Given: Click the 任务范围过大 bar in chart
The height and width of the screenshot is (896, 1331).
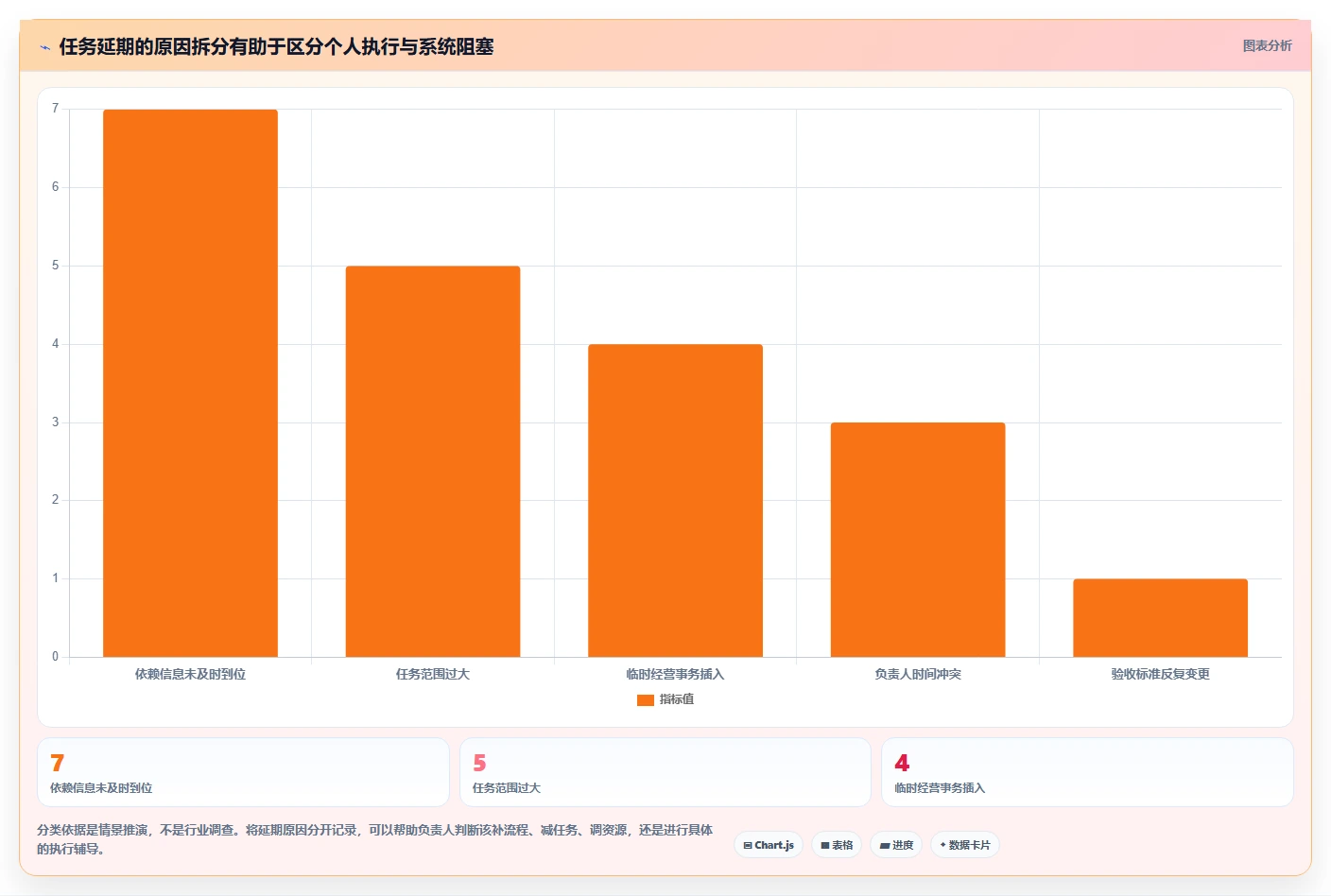Looking at the screenshot, I should [433, 461].
